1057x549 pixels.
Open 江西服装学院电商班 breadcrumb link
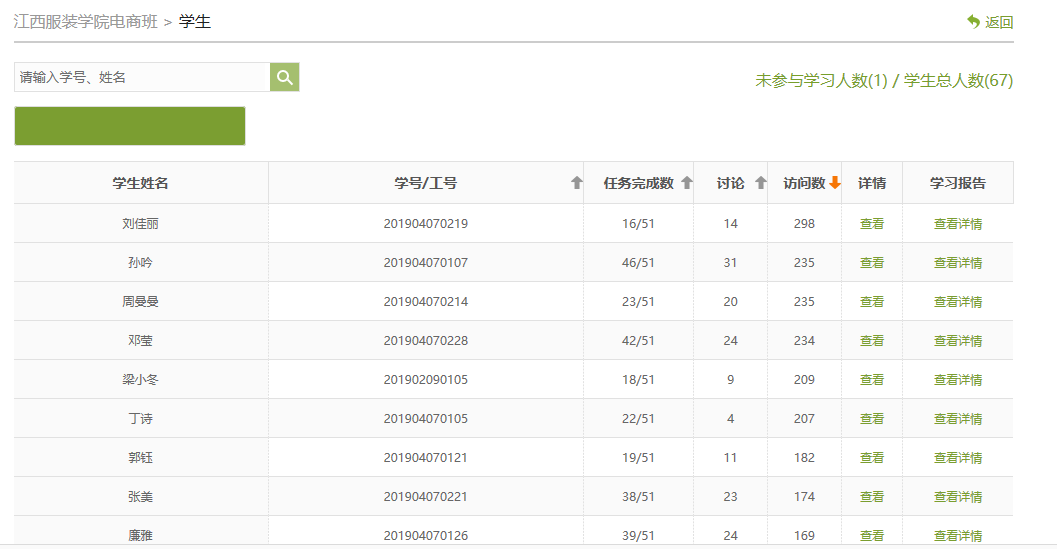coord(85,22)
